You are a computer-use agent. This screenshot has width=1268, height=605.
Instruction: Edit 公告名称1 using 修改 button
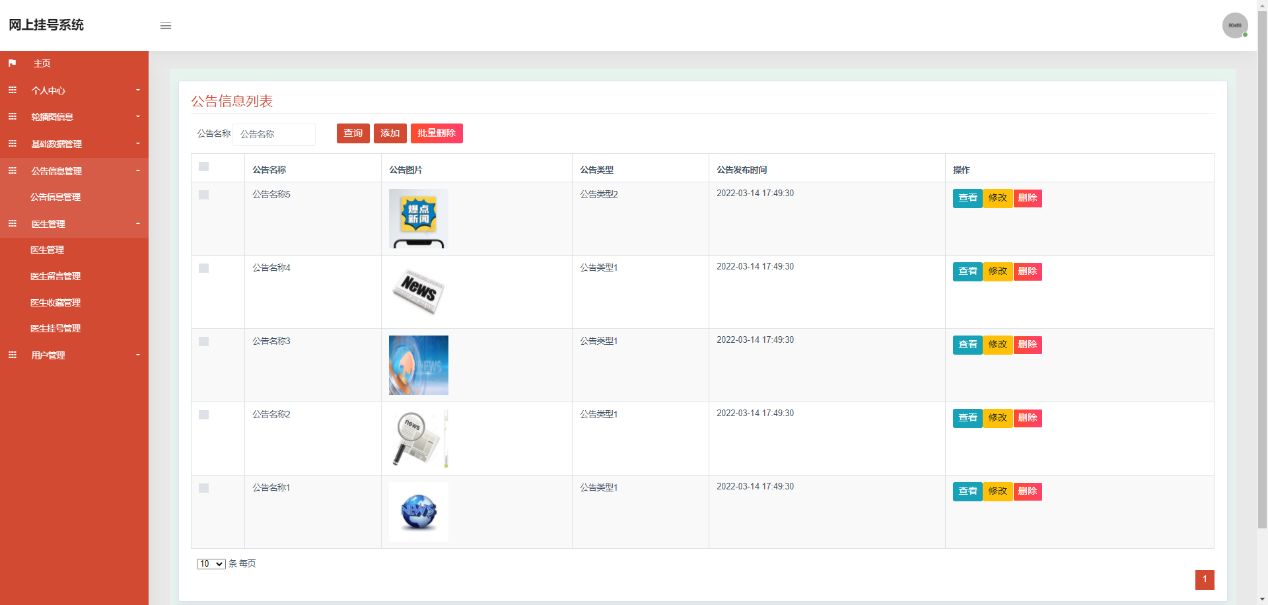pyautogui.click(x=998, y=491)
